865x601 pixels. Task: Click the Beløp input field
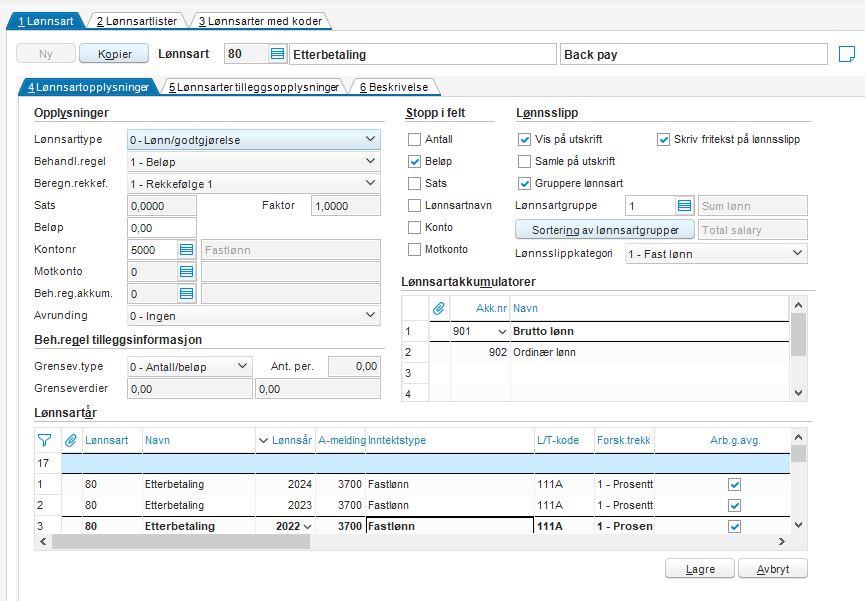[x=162, y=228]
